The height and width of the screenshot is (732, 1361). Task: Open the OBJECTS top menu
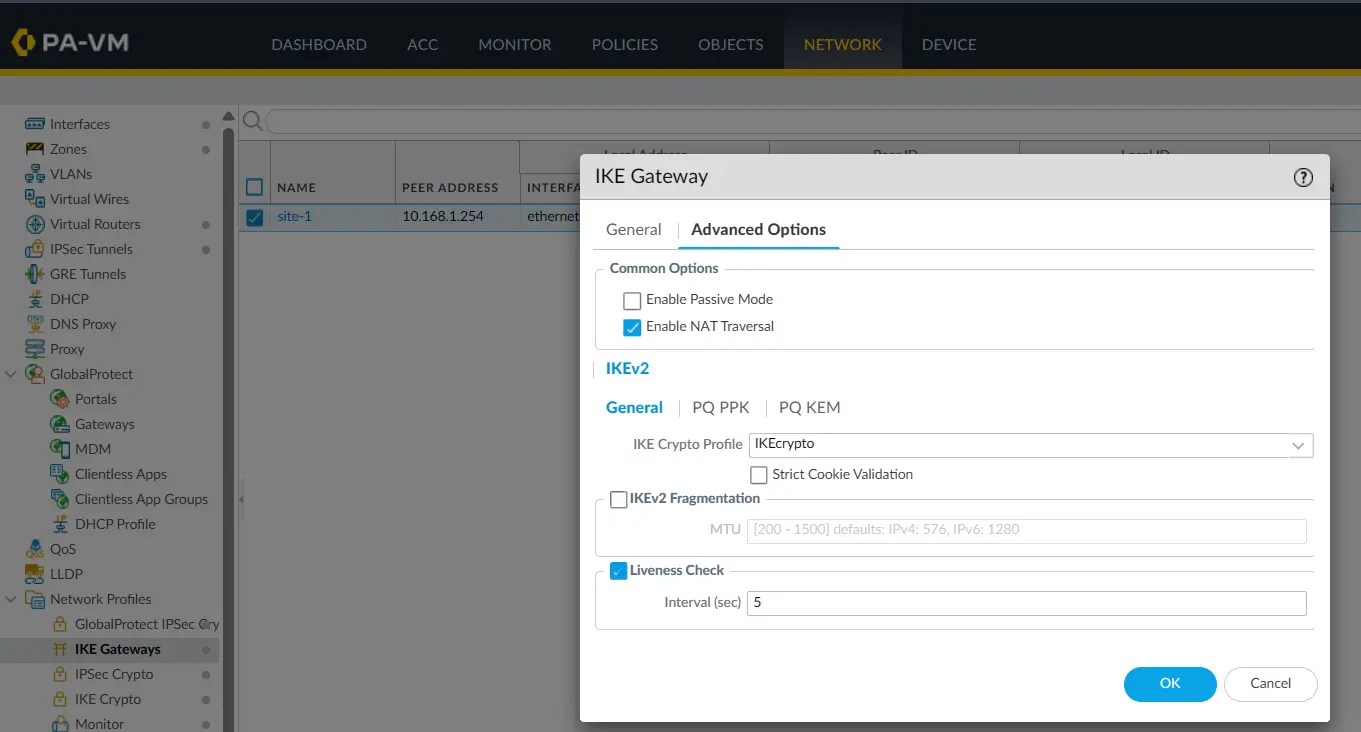[731, 44]
